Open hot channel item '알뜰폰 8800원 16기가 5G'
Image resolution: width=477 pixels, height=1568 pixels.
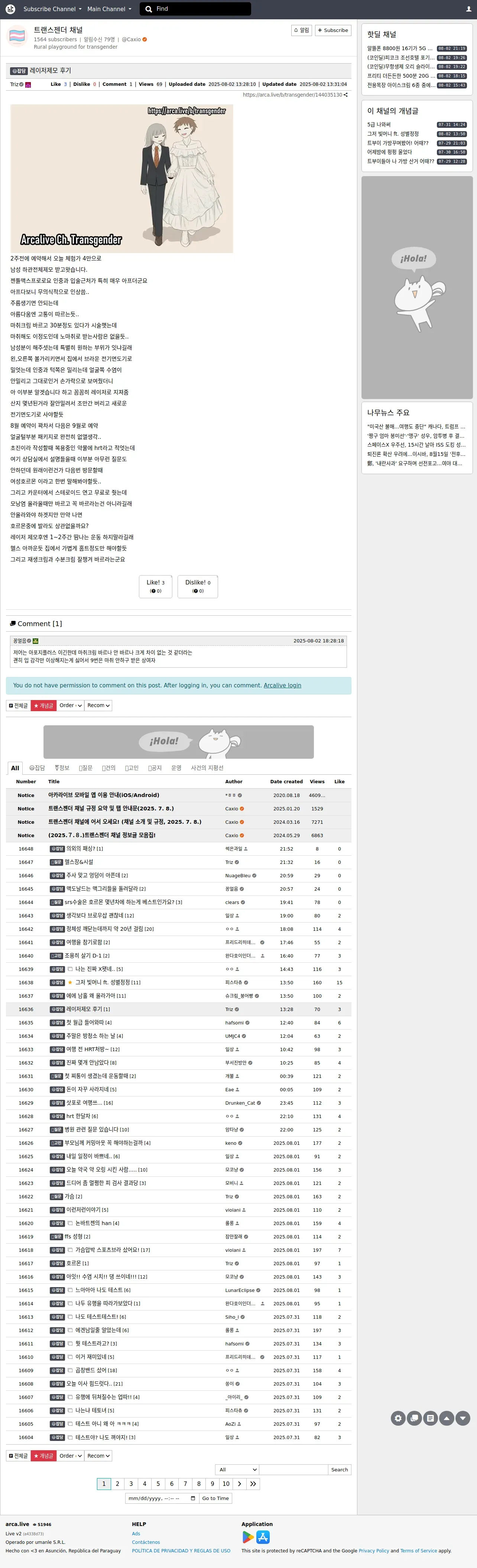(x=400, y=48)
